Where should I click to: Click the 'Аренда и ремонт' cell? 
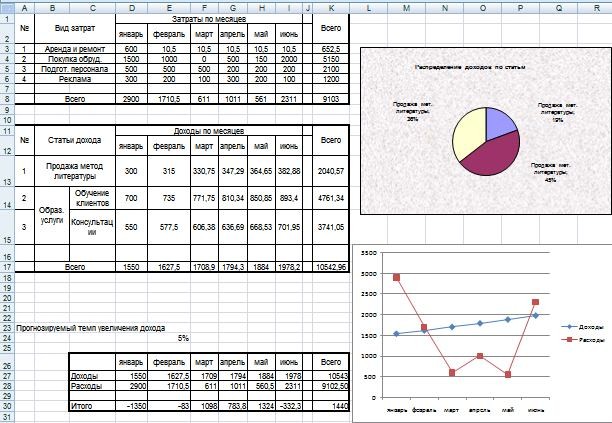point(75,49)
